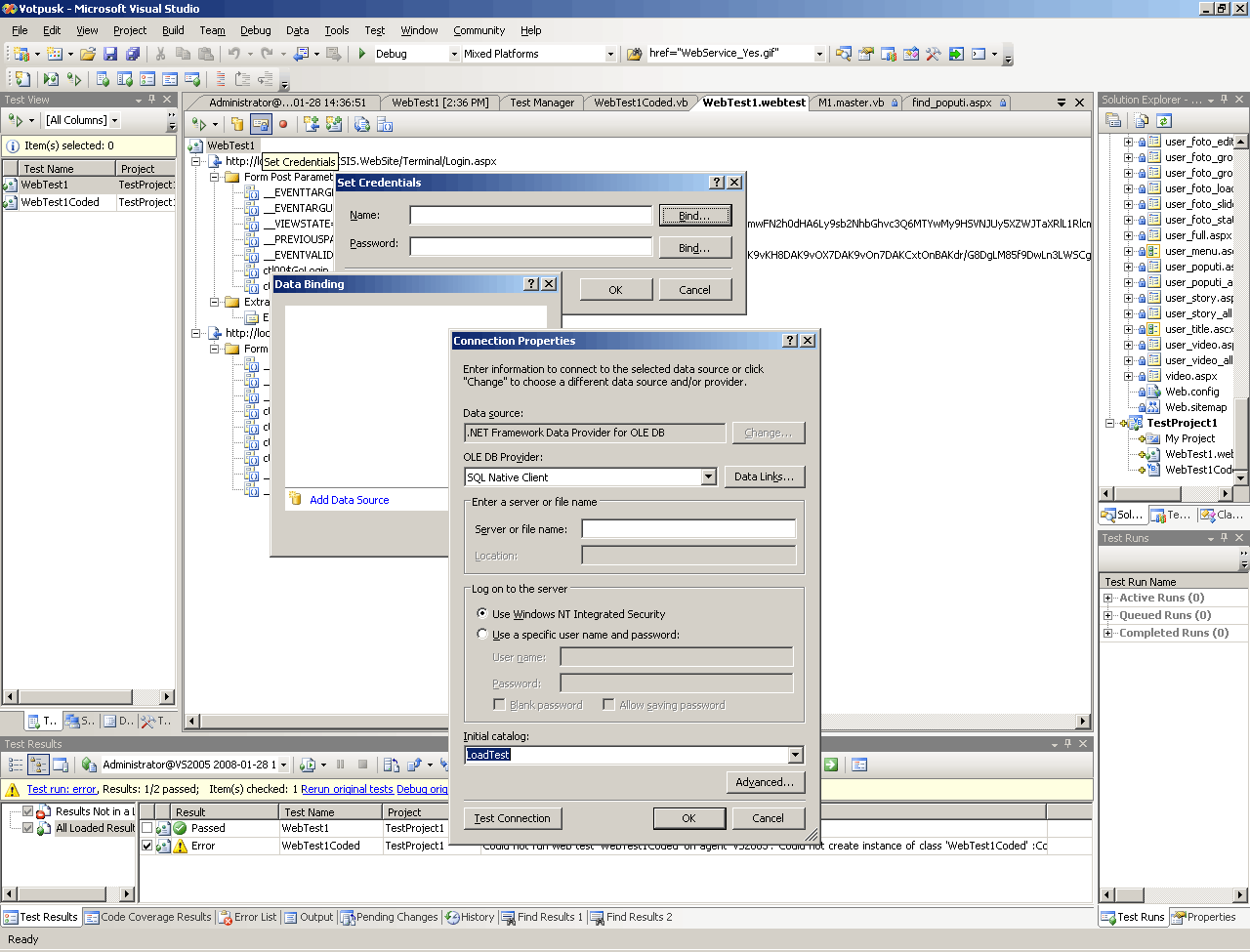The image size is (1250, 952).
Task: Select WebTest1Coded in Test View list
Action: 60,202
